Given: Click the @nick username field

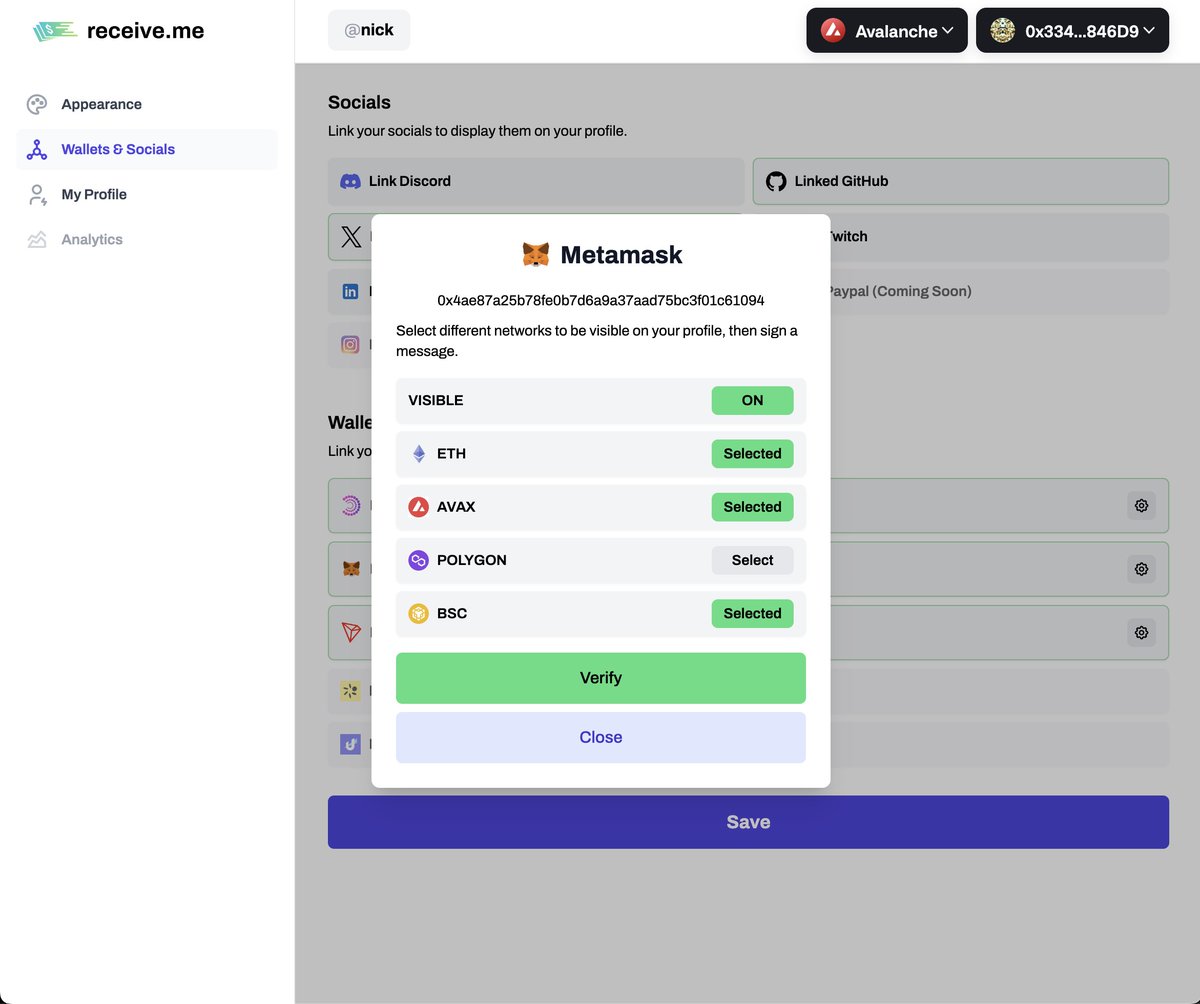Looking at the screenshot, I should click(369, 31).
